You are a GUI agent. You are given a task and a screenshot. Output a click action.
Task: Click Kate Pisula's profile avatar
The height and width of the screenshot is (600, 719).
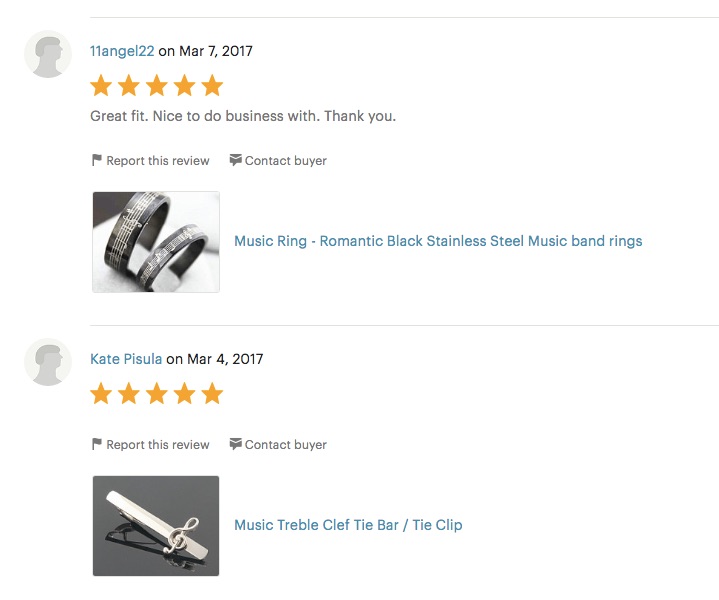48,362
